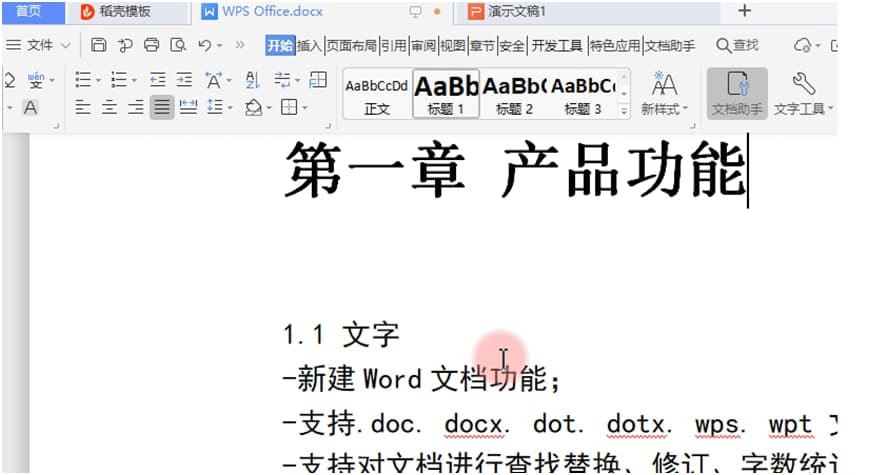869x475 pixels.
Task: Open the 特色应用 ribbon tab
Action: point(615,45)
